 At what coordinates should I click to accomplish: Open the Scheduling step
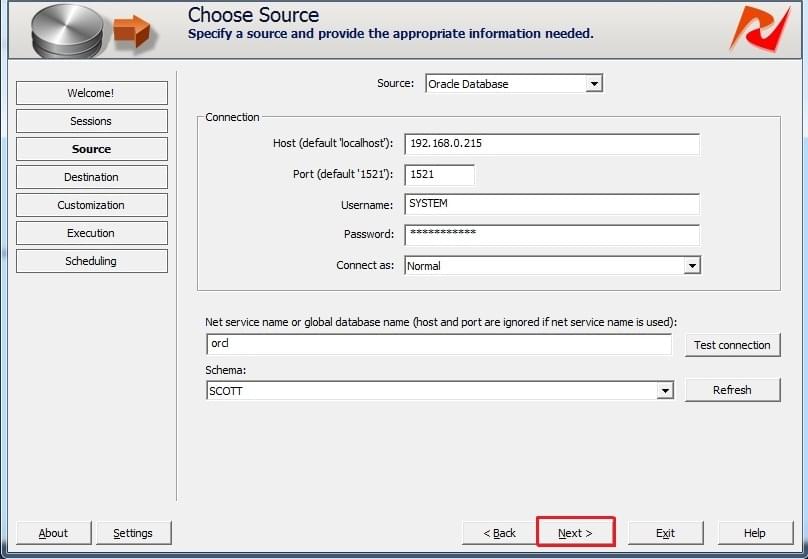click(x=92, y=261)
